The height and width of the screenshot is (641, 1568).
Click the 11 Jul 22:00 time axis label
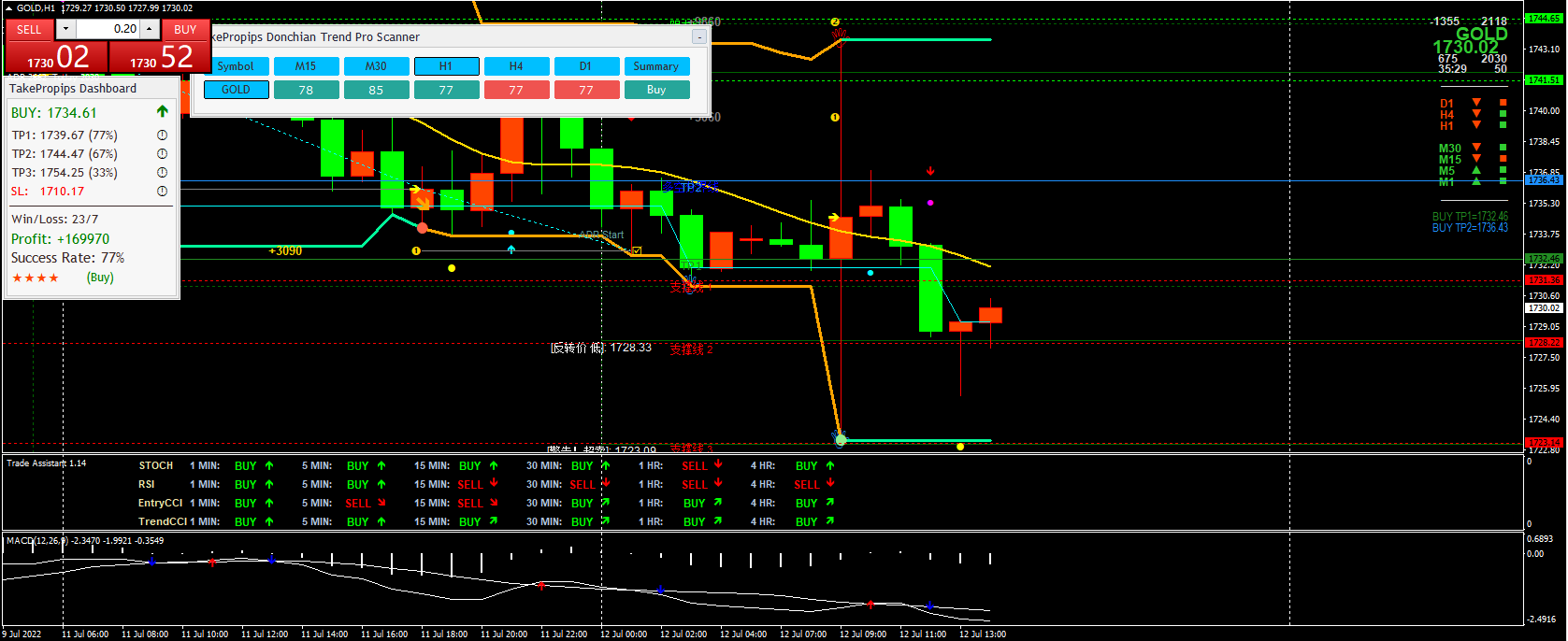pyautogui.click(x=564, y=634)
